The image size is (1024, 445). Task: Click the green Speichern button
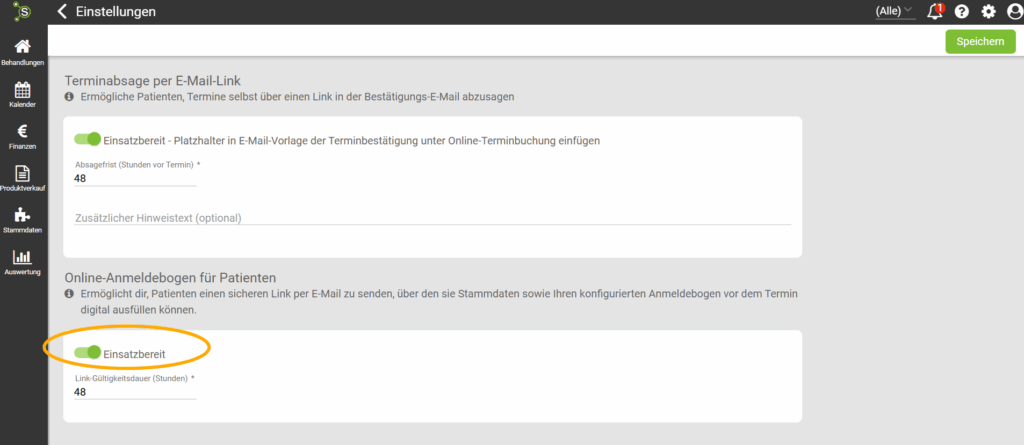(x=980, y=41)
